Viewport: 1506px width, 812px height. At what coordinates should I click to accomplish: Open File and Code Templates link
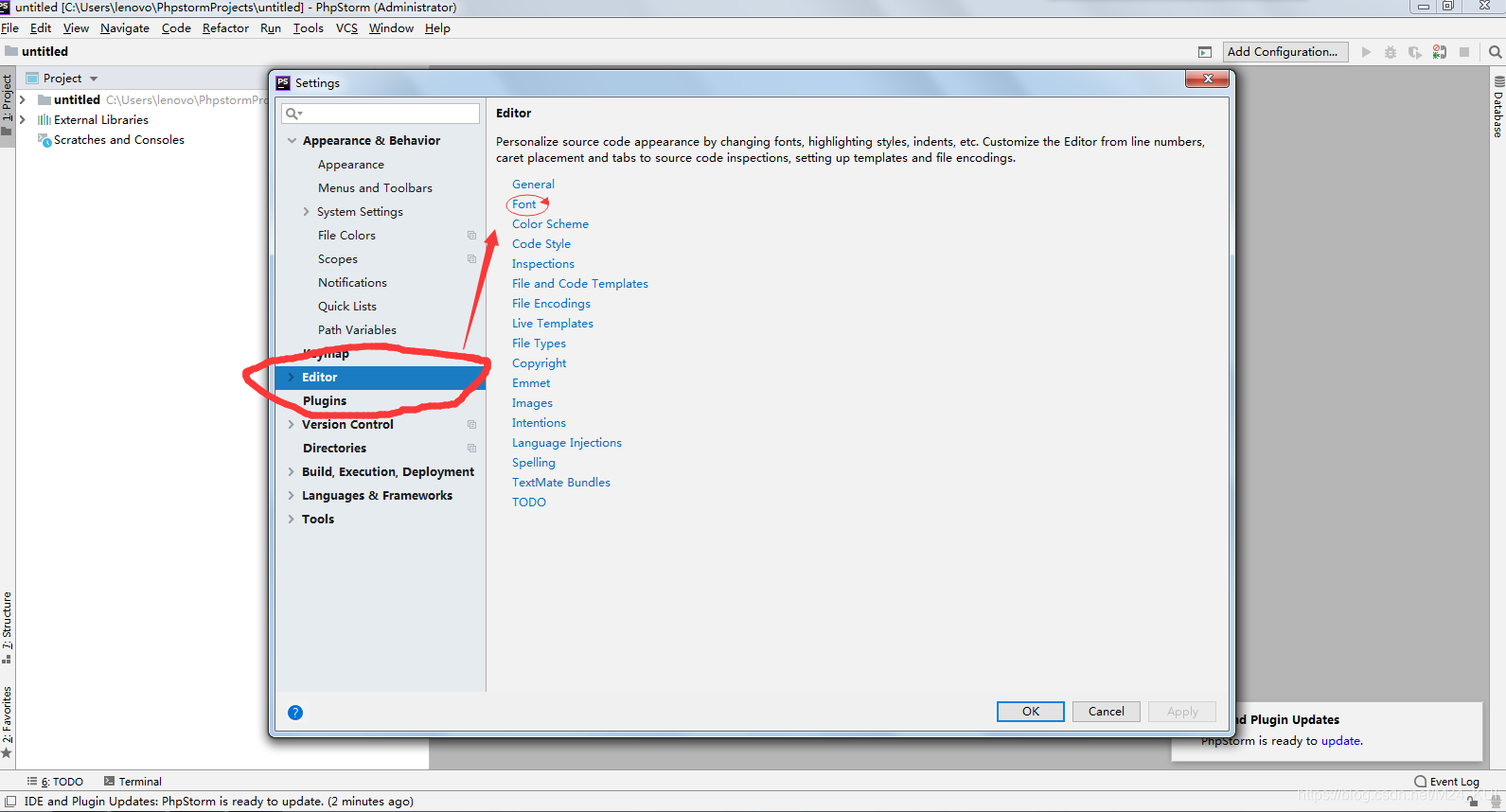pyautogui.click(x=580, y=284)
